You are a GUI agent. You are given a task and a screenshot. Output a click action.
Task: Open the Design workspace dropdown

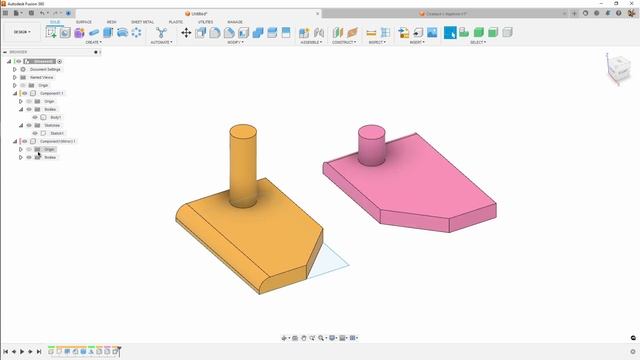pos(22,32)
